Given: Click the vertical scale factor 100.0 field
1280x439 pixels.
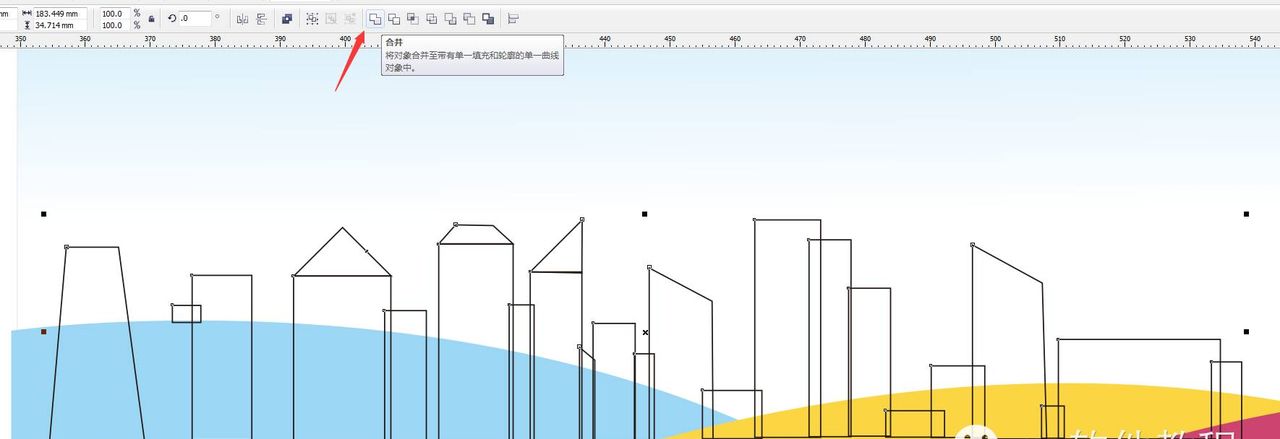Looking at the screenshot, I should coord(113,24).
